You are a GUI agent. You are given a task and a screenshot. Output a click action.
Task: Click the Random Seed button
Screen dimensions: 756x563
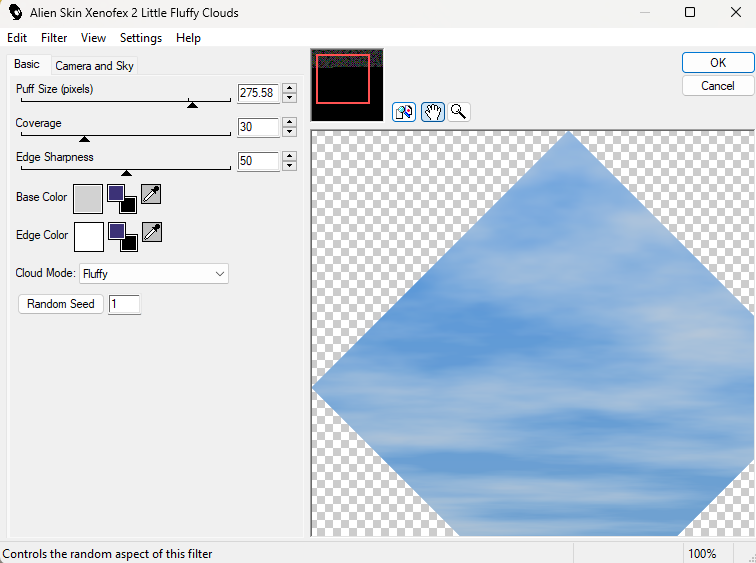[61, 304]
